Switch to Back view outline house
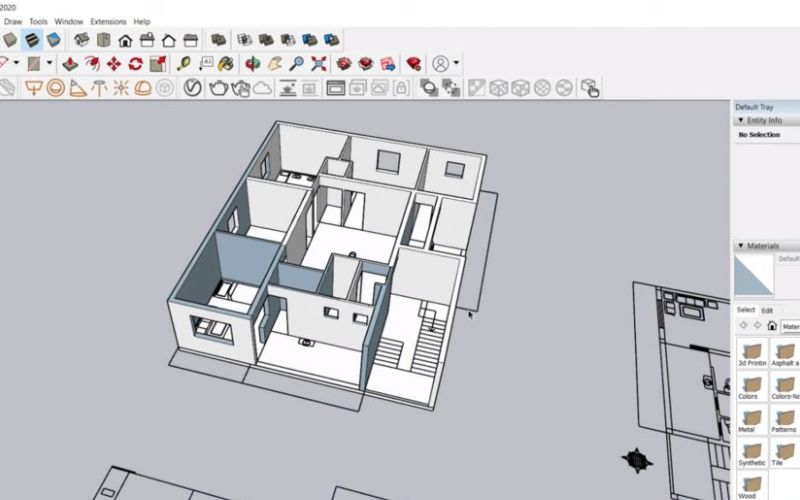This screenshot has width=800, height=500. [x=169, y=40]
